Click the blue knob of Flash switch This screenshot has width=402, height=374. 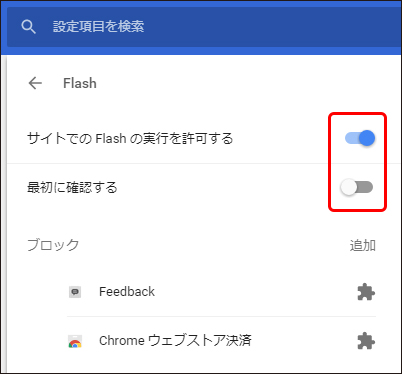[367, 138]
